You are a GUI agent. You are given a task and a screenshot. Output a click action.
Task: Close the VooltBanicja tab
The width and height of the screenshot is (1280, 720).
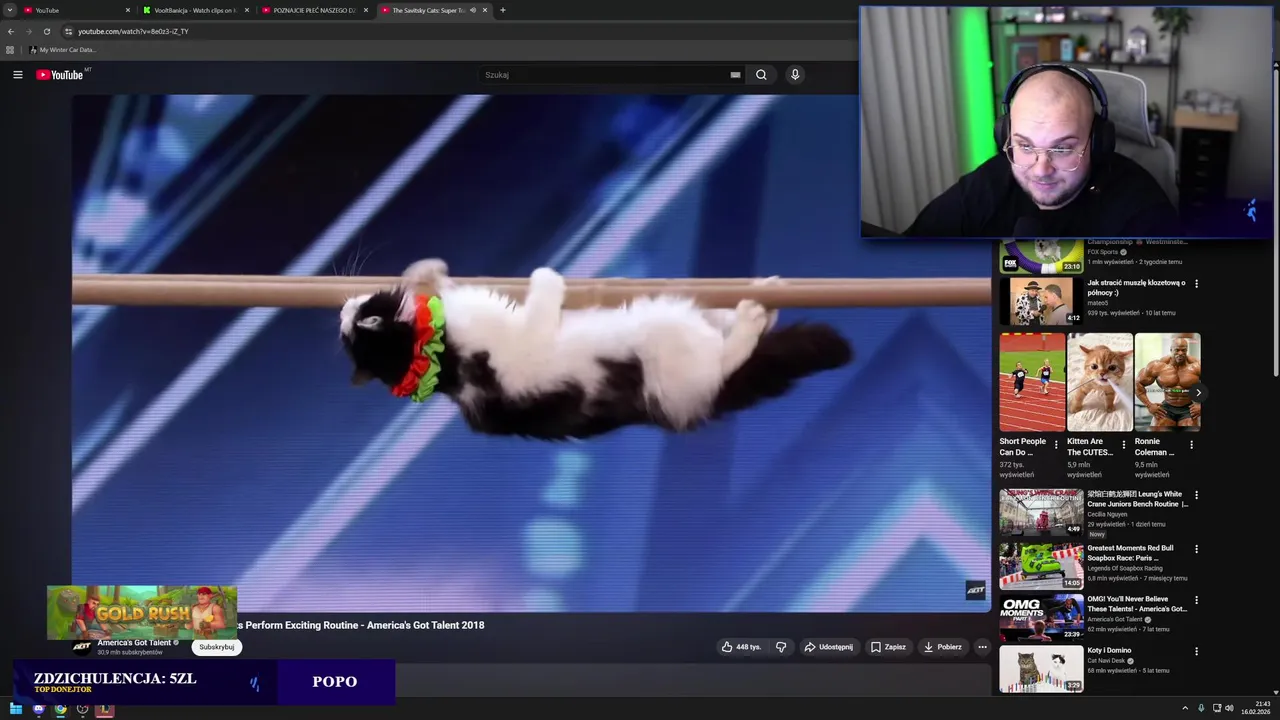pyautogui.click(x=247, y=10)
